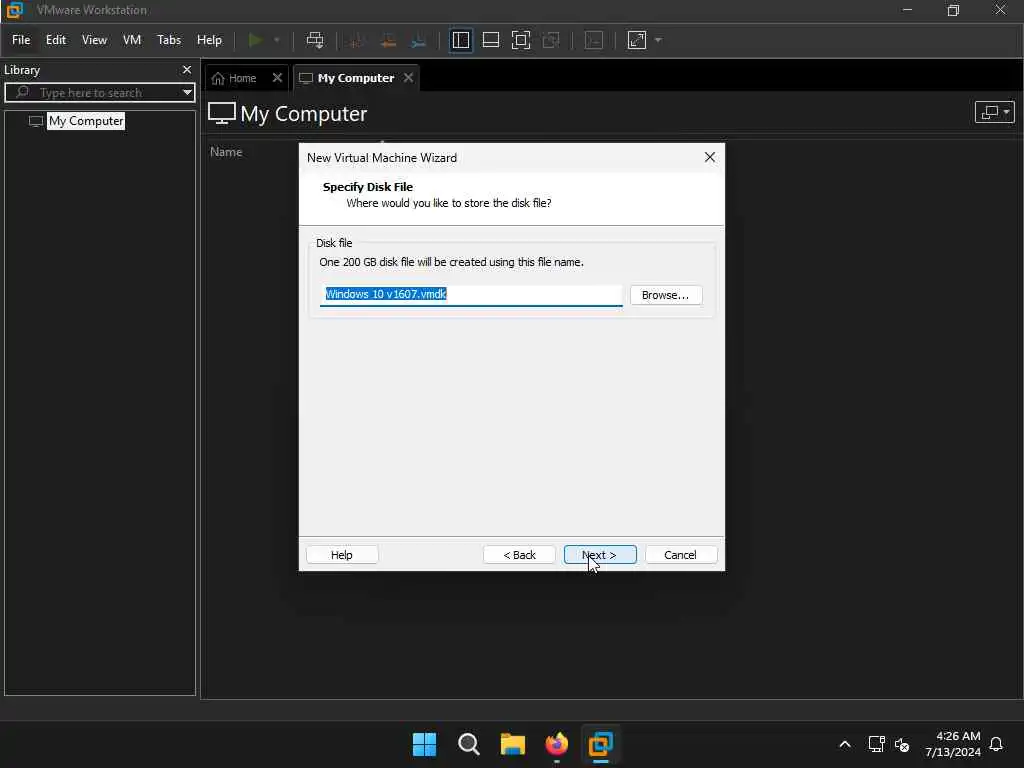This screenshot has height=768, width=1024.
Task: Click the Revert to Snapshot icon
Action: tap(388, 40)
